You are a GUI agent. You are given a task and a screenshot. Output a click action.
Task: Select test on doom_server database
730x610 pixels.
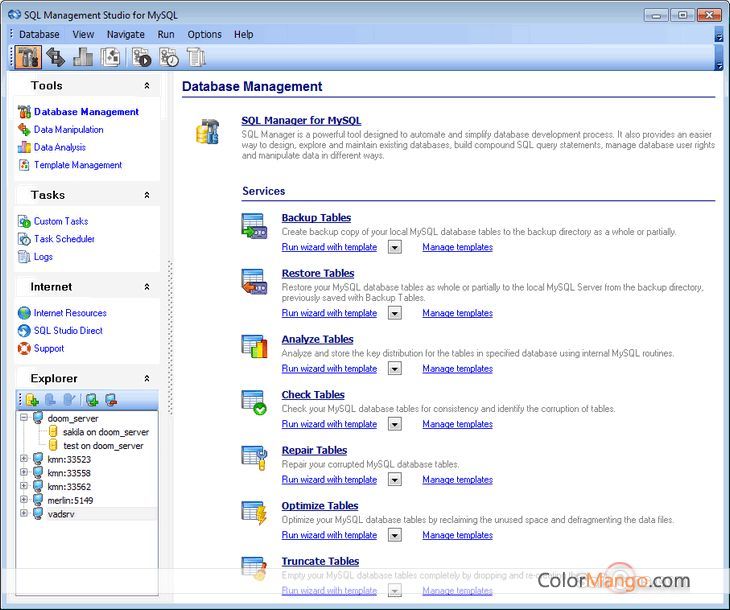(x=103, y=446)
